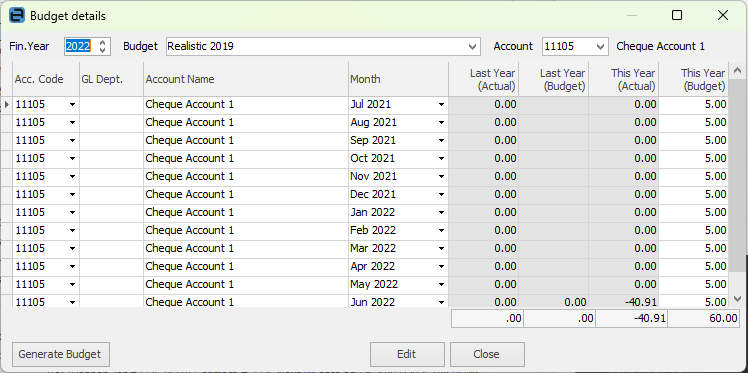The image size is (748, 373).
Task: Open Acc. Code dropdown in Aug 2021 row
Action: pyautogui.click(x=72, y=123)
